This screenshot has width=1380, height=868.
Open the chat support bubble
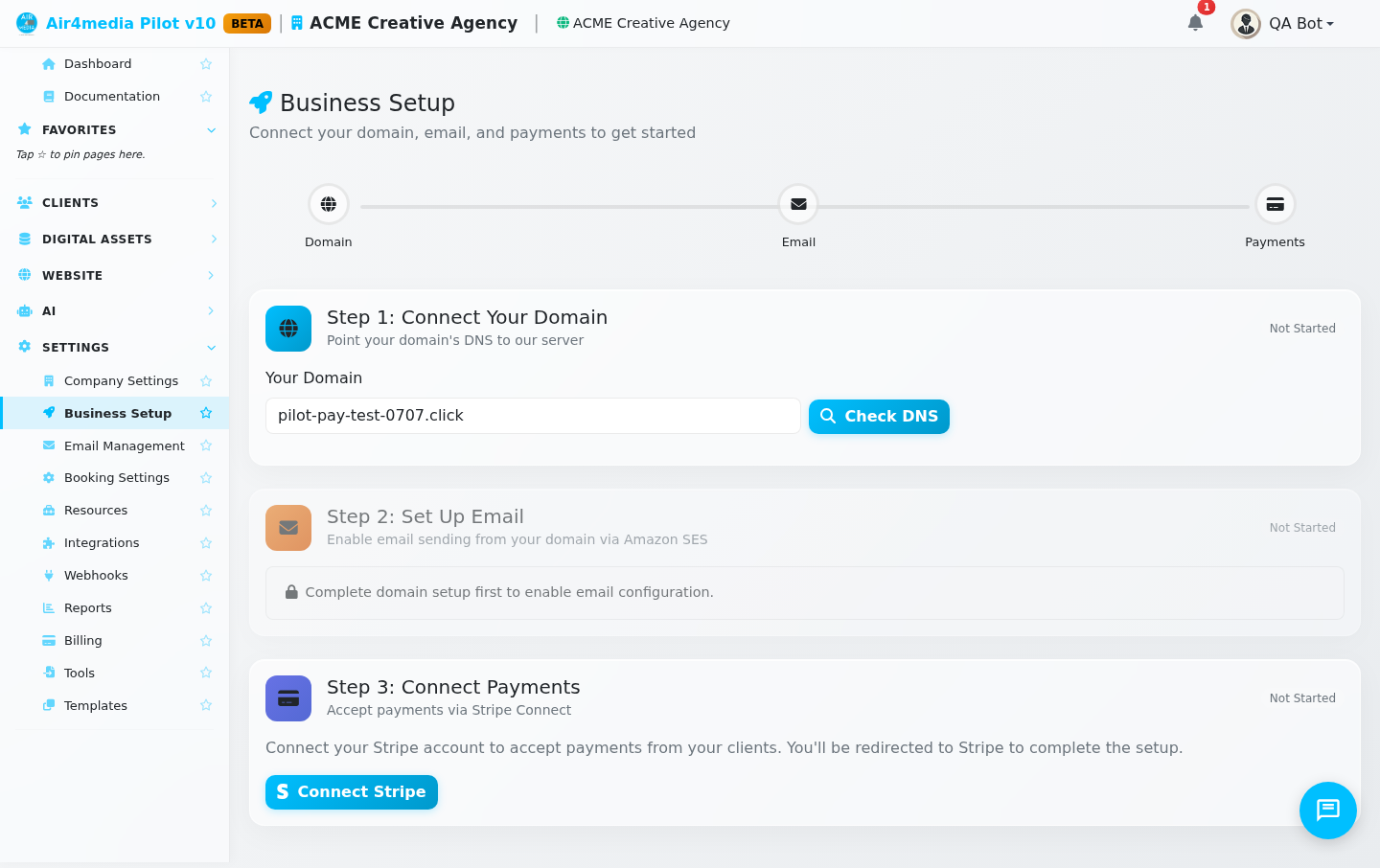point(1327,811)
